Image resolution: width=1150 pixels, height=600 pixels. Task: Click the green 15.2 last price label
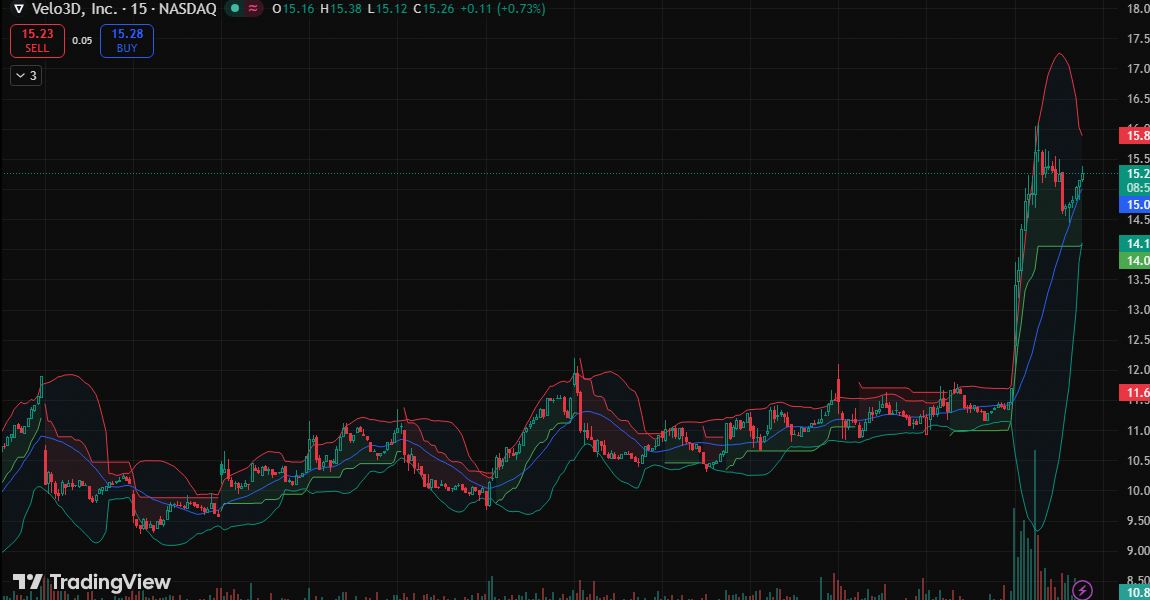1135,174
